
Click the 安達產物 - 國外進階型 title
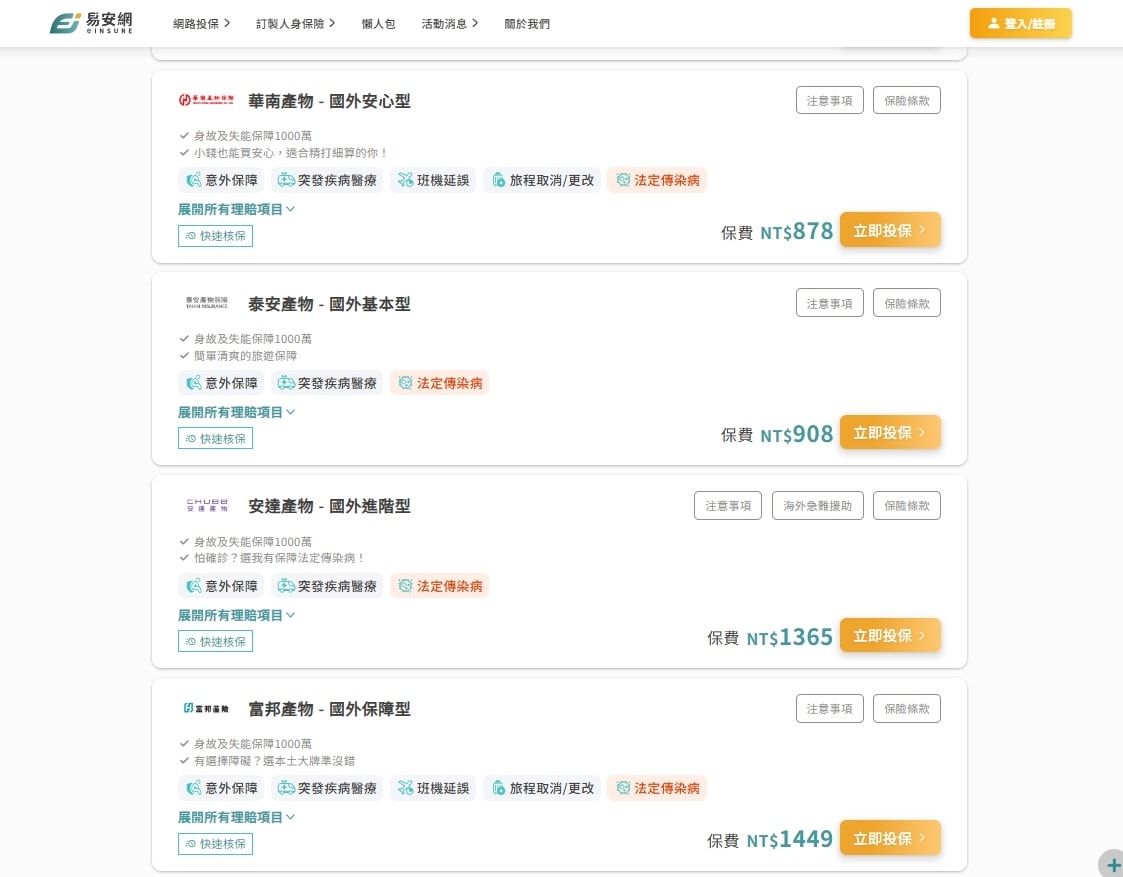329,506
